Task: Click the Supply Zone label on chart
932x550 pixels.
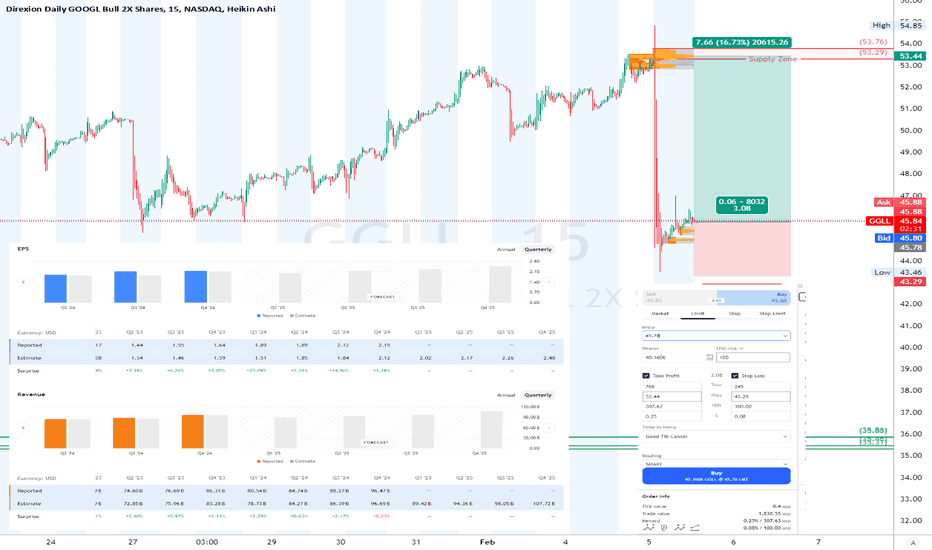Action: point(773,59)
